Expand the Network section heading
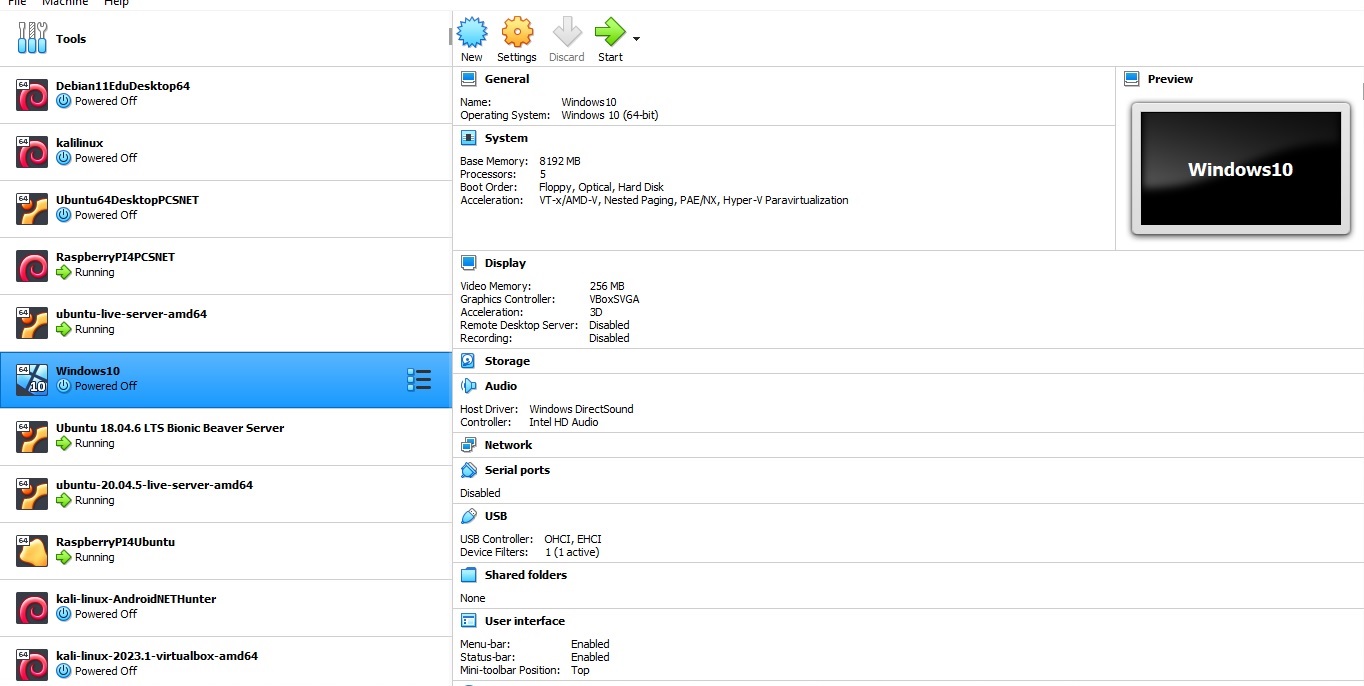1364x686 pixels. [x=508, y=445]
